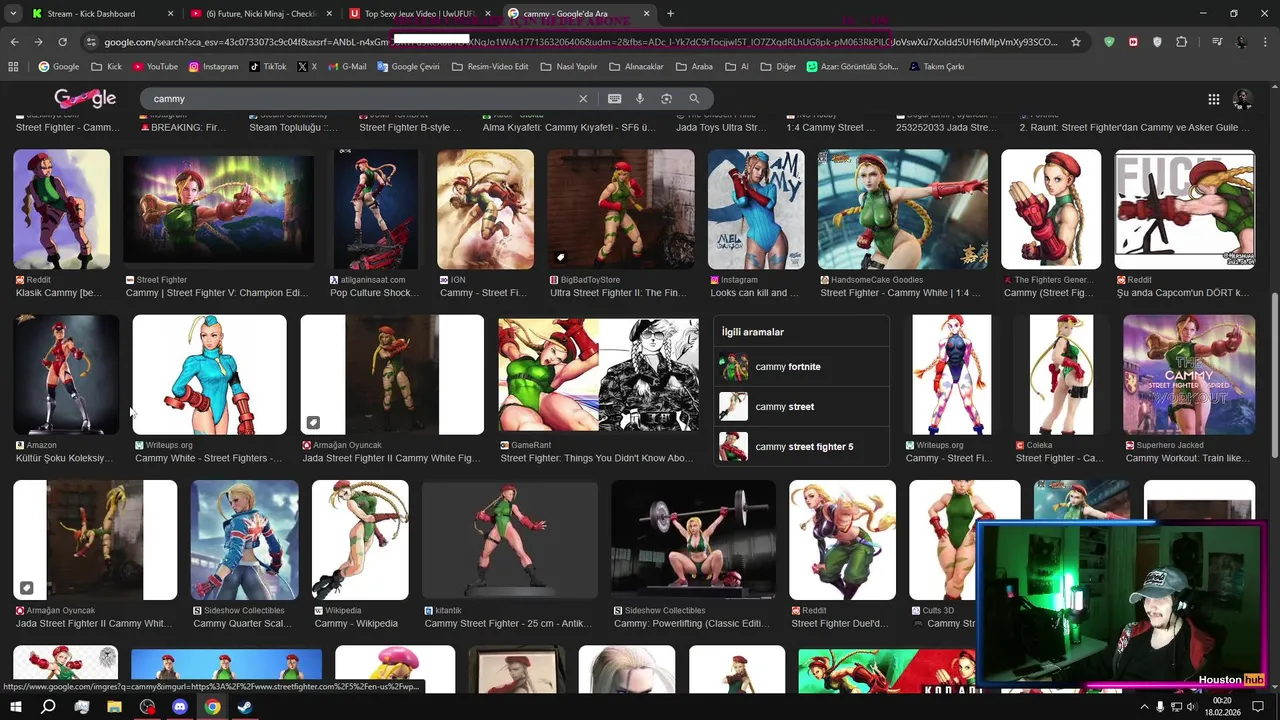
Task: Click the Google logo
Action: tap(85, 98)
